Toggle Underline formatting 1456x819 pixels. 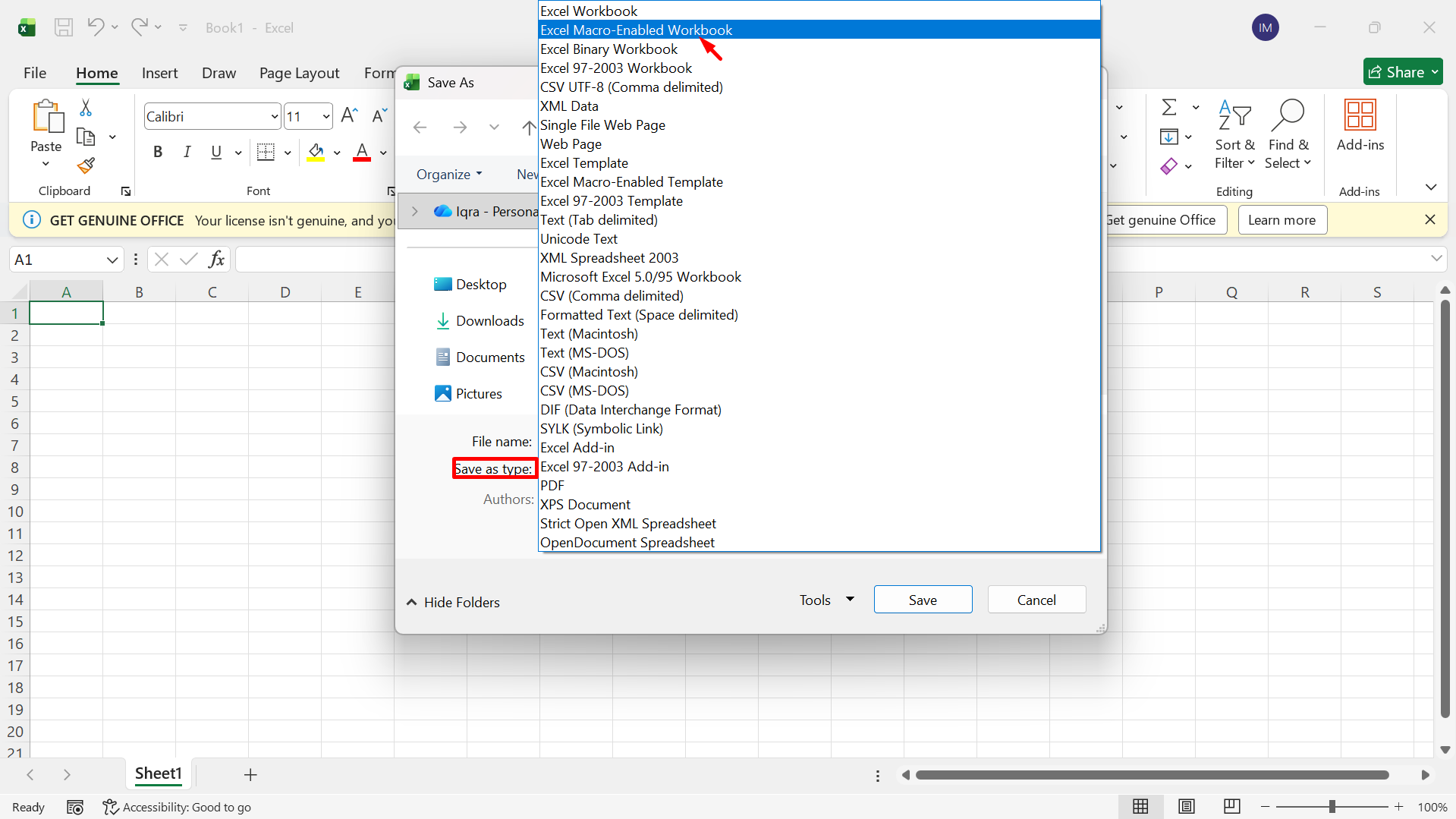pyautogui.click(x=216, y=152)
